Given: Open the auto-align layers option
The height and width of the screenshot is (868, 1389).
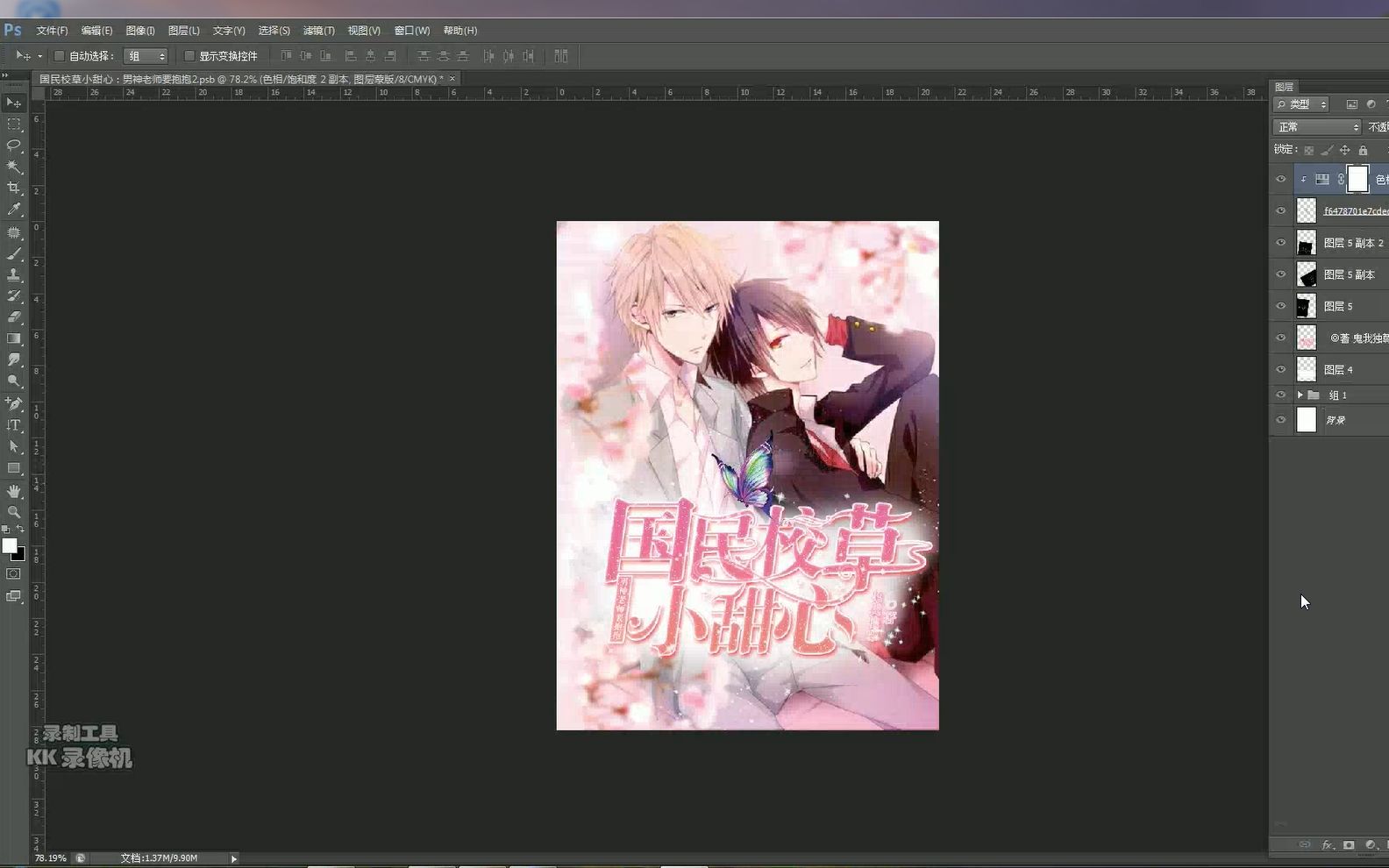Looking at the screenshot, I should point(561,55).
